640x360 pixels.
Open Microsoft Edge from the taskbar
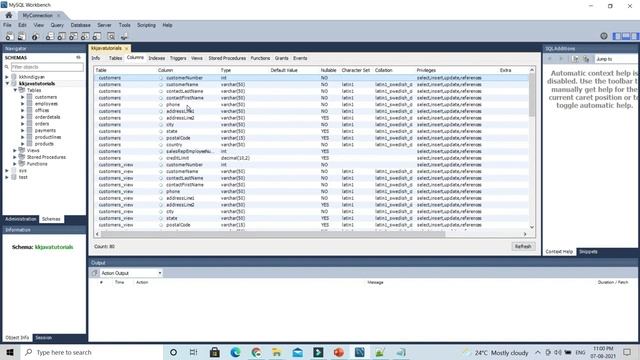pos(236,352)
